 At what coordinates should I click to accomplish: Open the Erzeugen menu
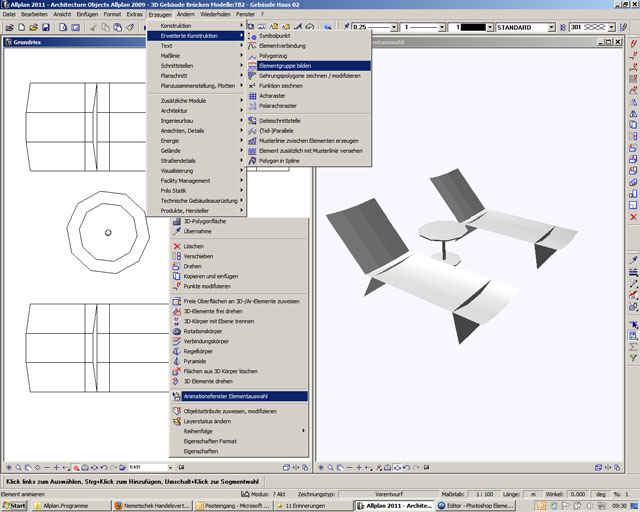[159, 14]
